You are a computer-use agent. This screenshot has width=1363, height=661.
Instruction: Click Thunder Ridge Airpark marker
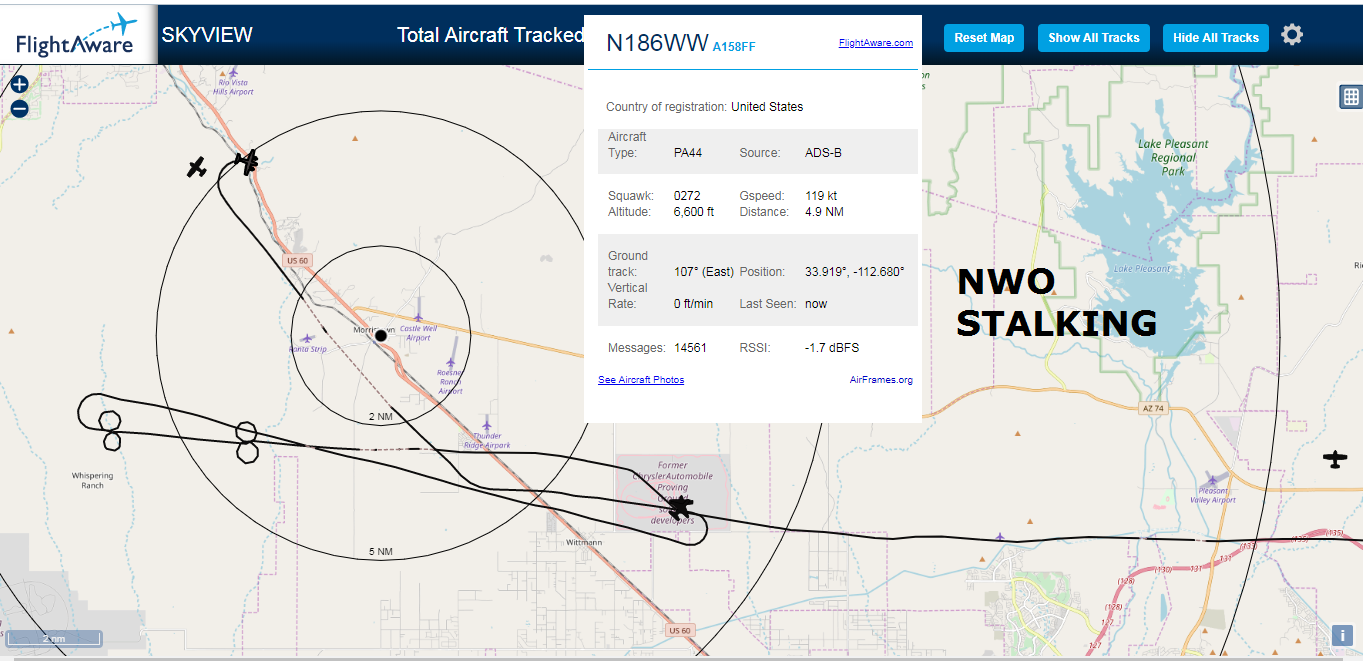coord(487,424)
